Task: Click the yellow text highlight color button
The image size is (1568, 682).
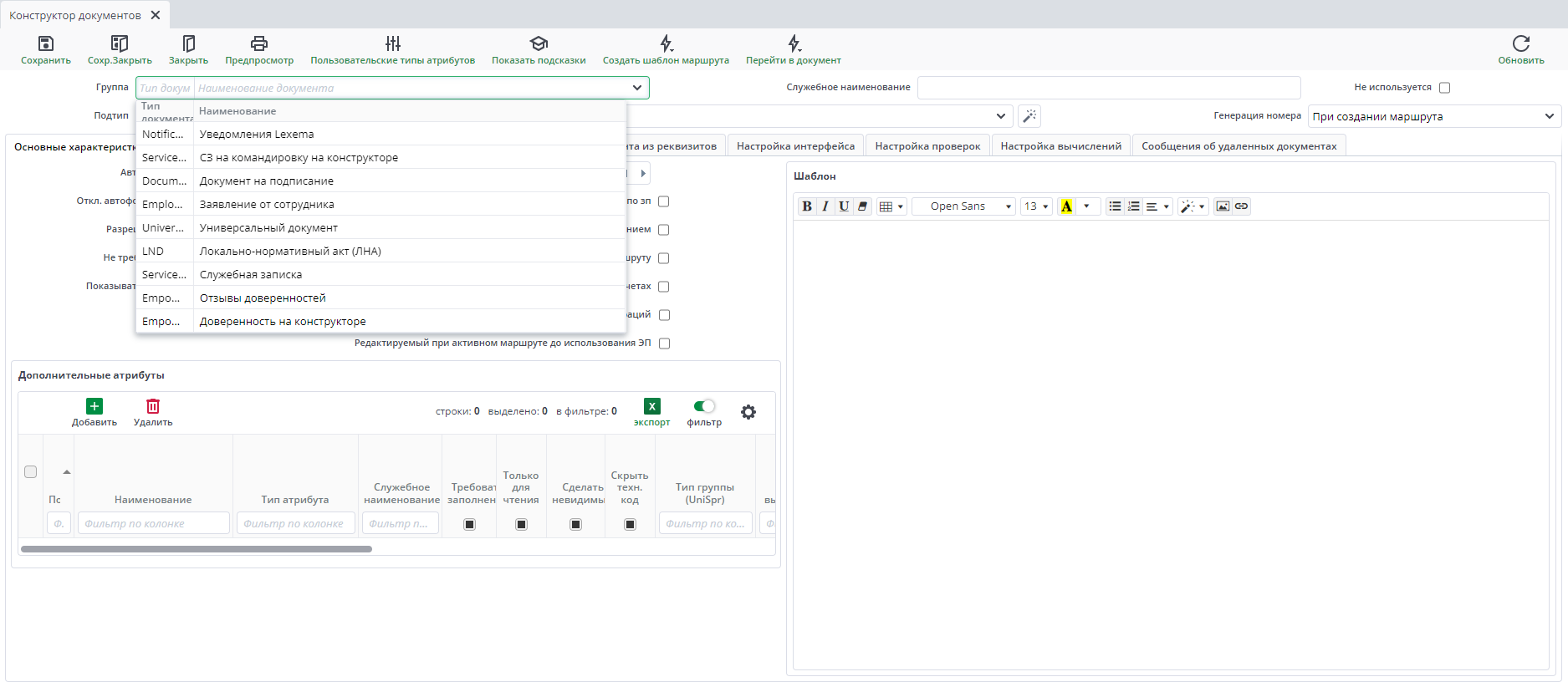Action: [x=1066, y=206]
